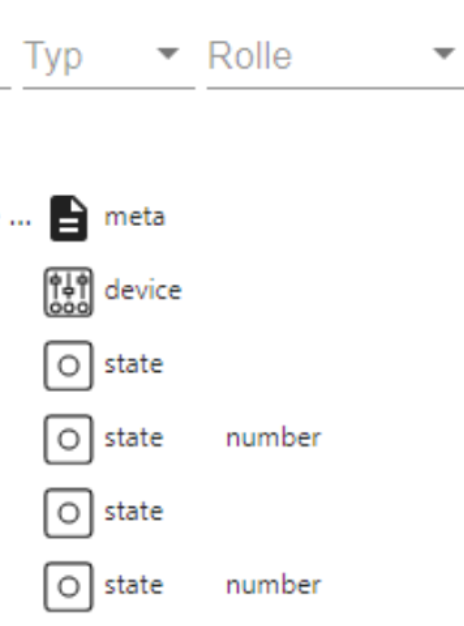The image size is (464, 626).
Task: Click the bottom state type label
Action: (x=134, y=585)
